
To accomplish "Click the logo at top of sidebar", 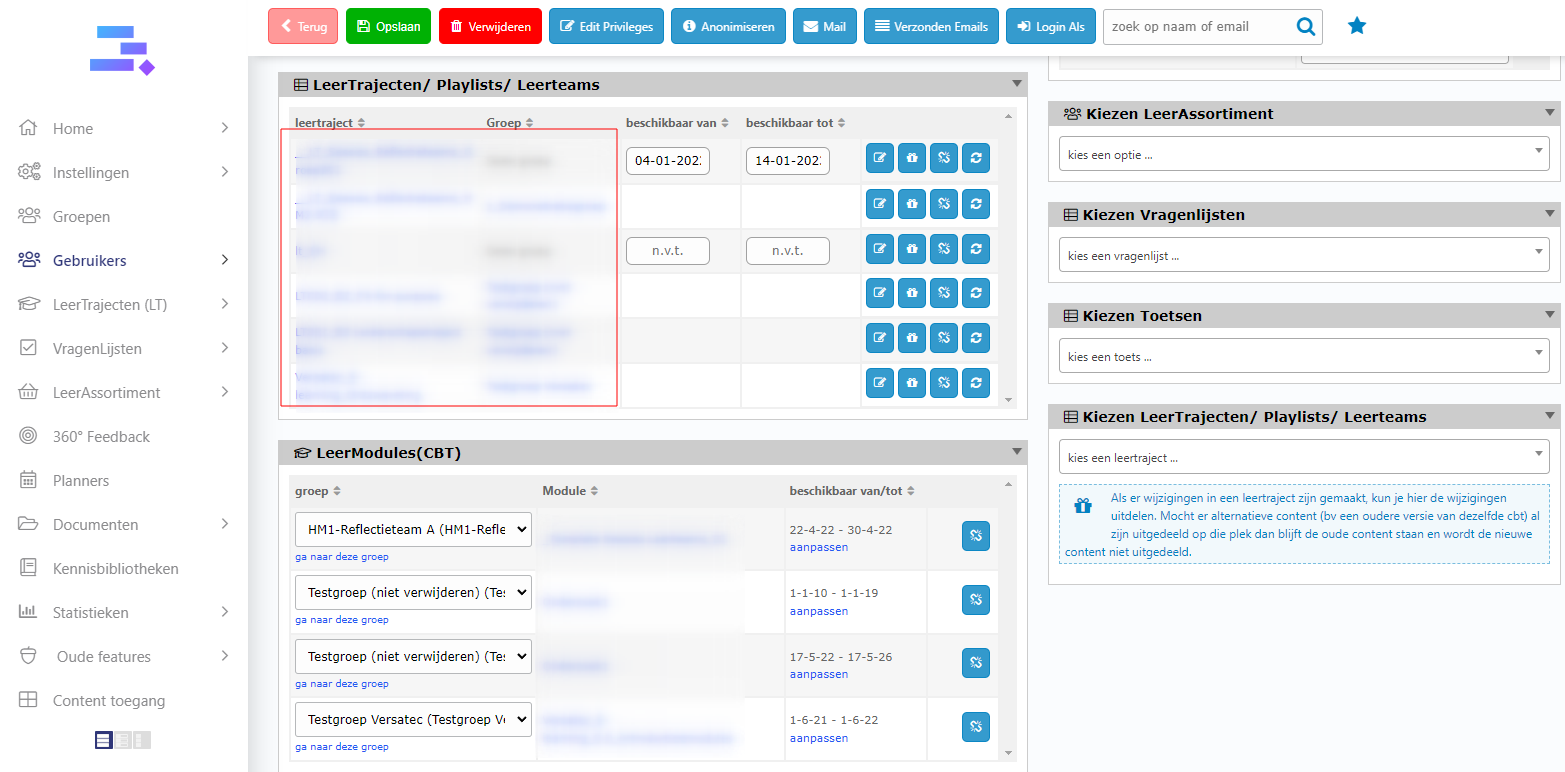I will (x=122, y=51).
